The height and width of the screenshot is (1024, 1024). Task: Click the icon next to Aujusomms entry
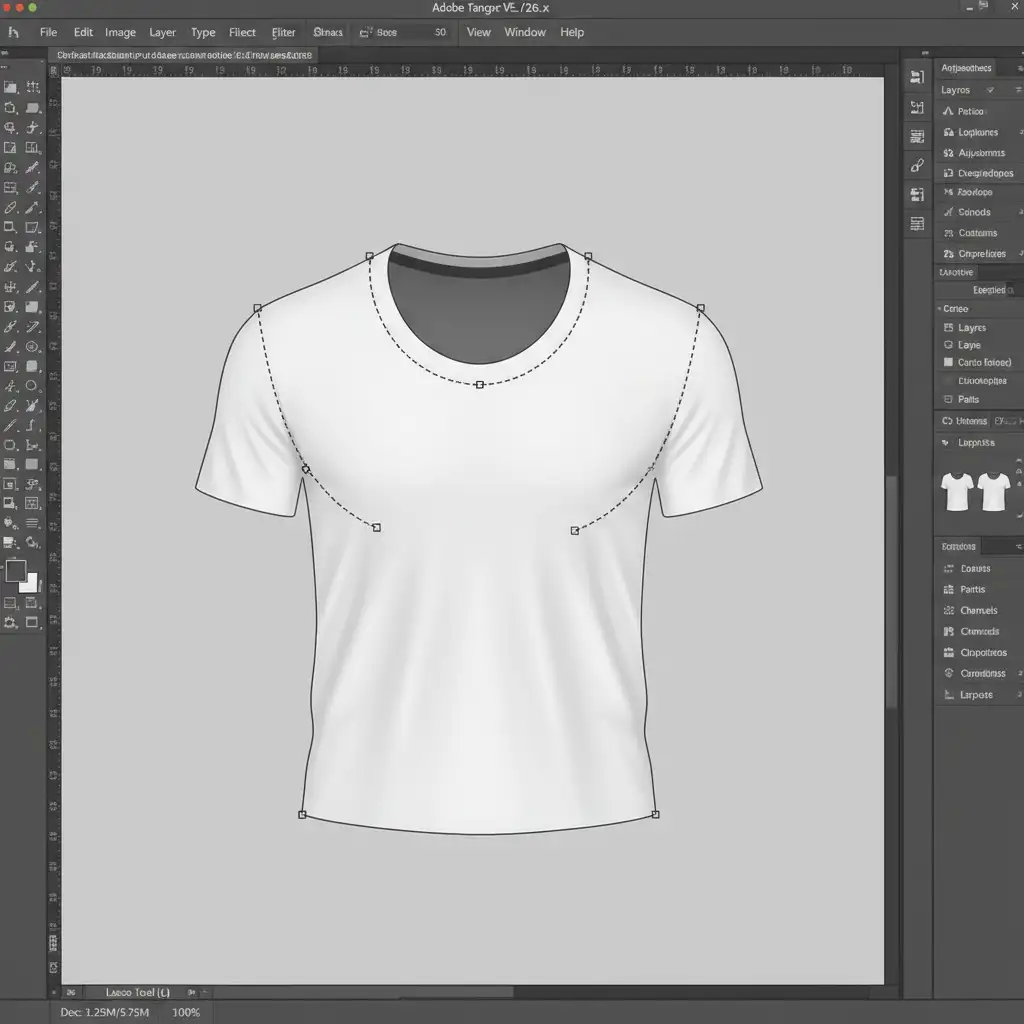[948, 153]
